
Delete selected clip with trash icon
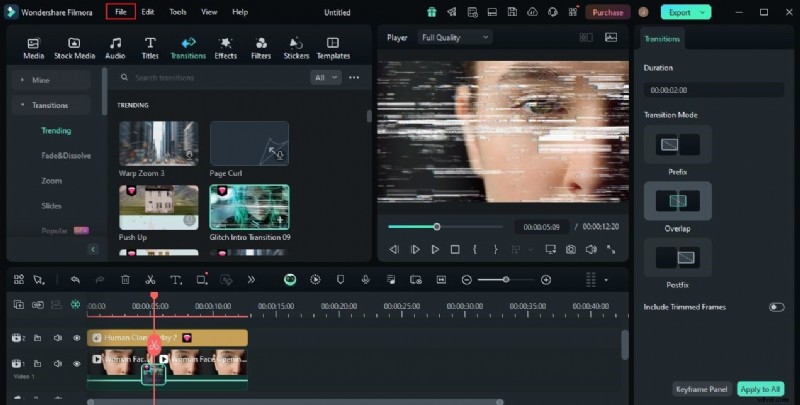[x=125, y=280]
